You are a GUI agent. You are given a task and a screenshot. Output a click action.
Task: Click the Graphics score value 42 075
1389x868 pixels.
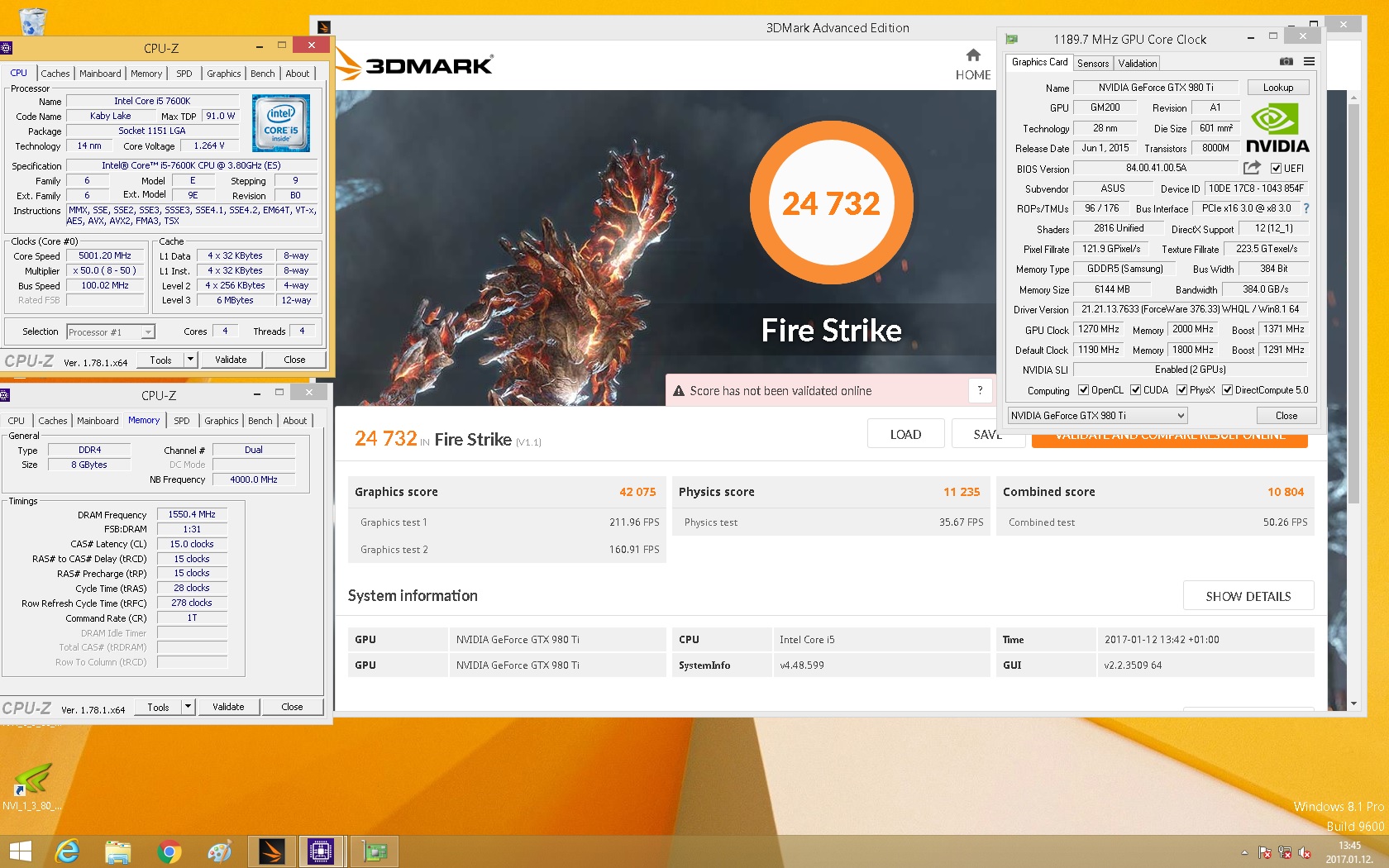[637, 492]
